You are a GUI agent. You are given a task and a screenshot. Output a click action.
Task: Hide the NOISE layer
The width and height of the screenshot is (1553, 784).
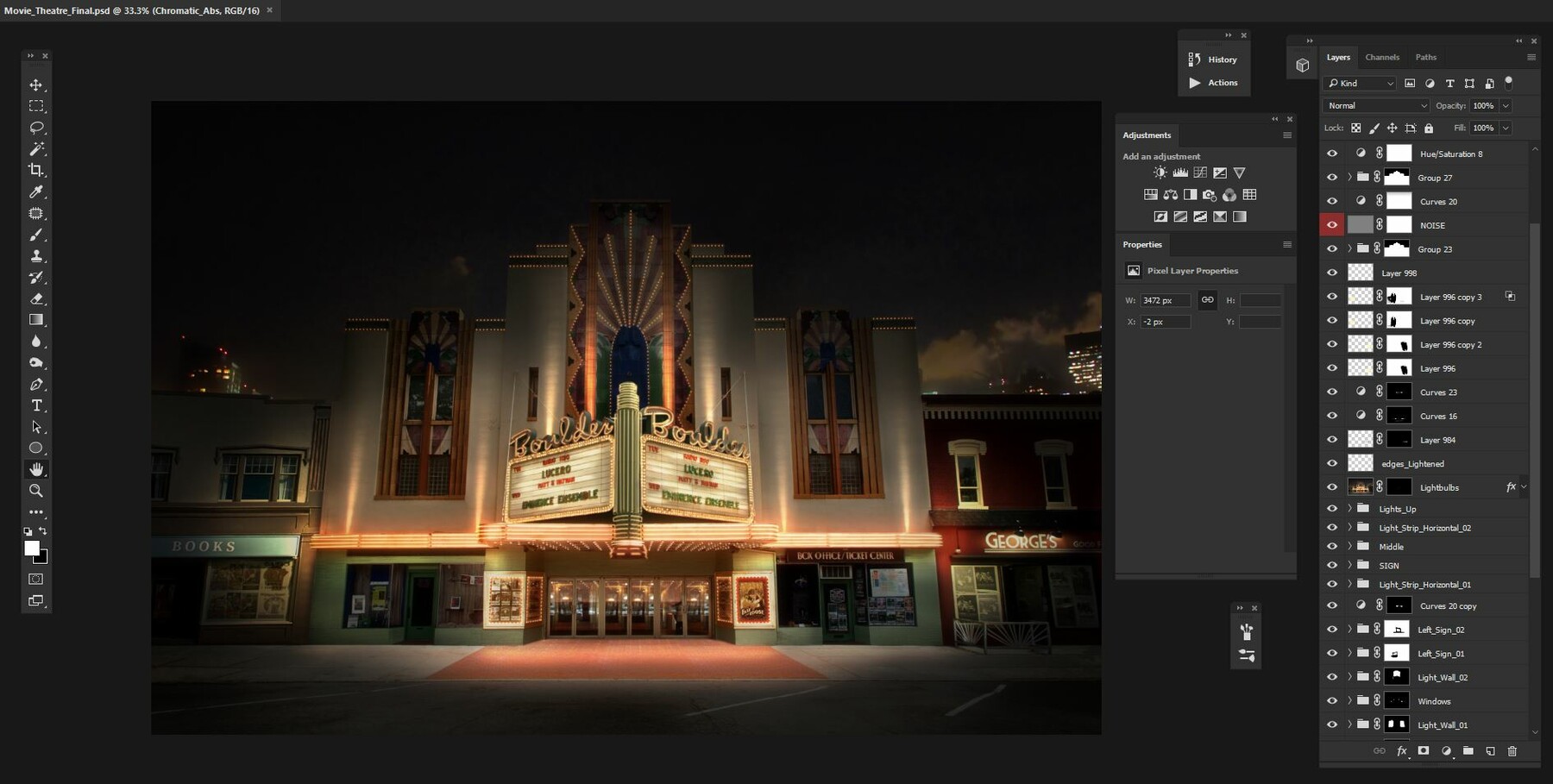(1331, 224)
